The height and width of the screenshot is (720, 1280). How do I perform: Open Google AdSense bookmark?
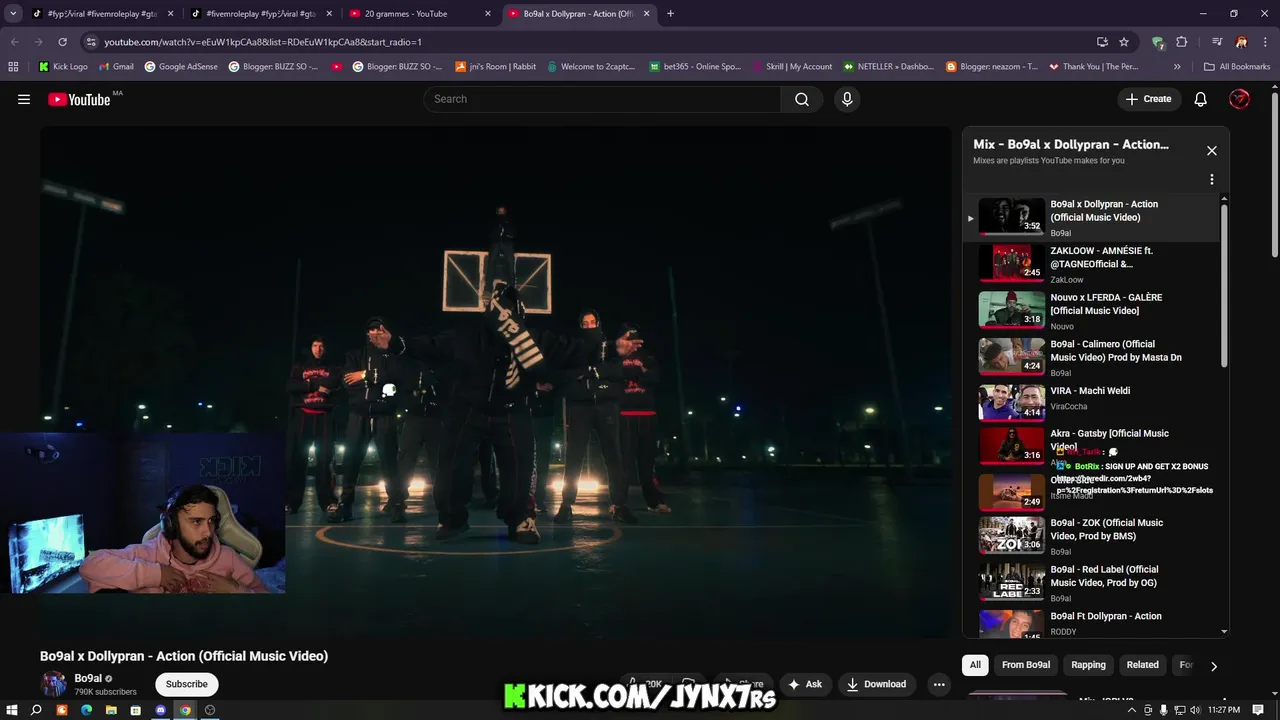(x=181, y=67)
